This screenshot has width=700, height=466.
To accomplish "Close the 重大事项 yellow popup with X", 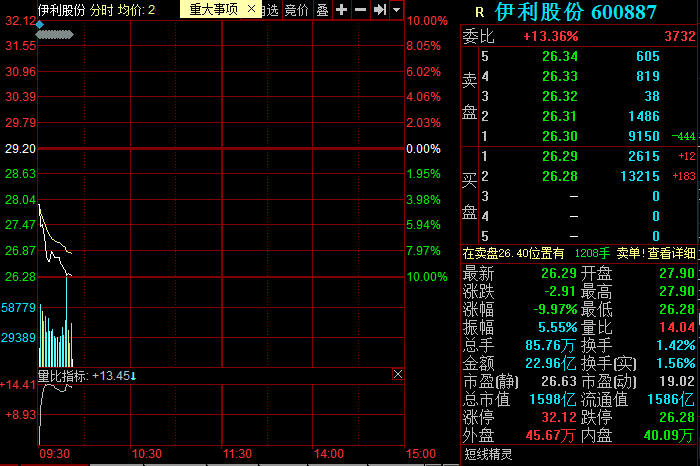I will pyautogui.click(x=251, y=9).
